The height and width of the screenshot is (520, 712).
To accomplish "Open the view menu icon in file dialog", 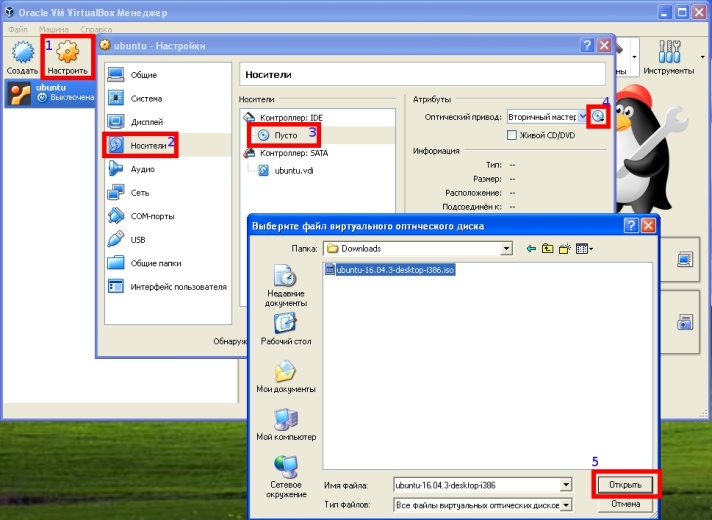I will click(584, 248).
